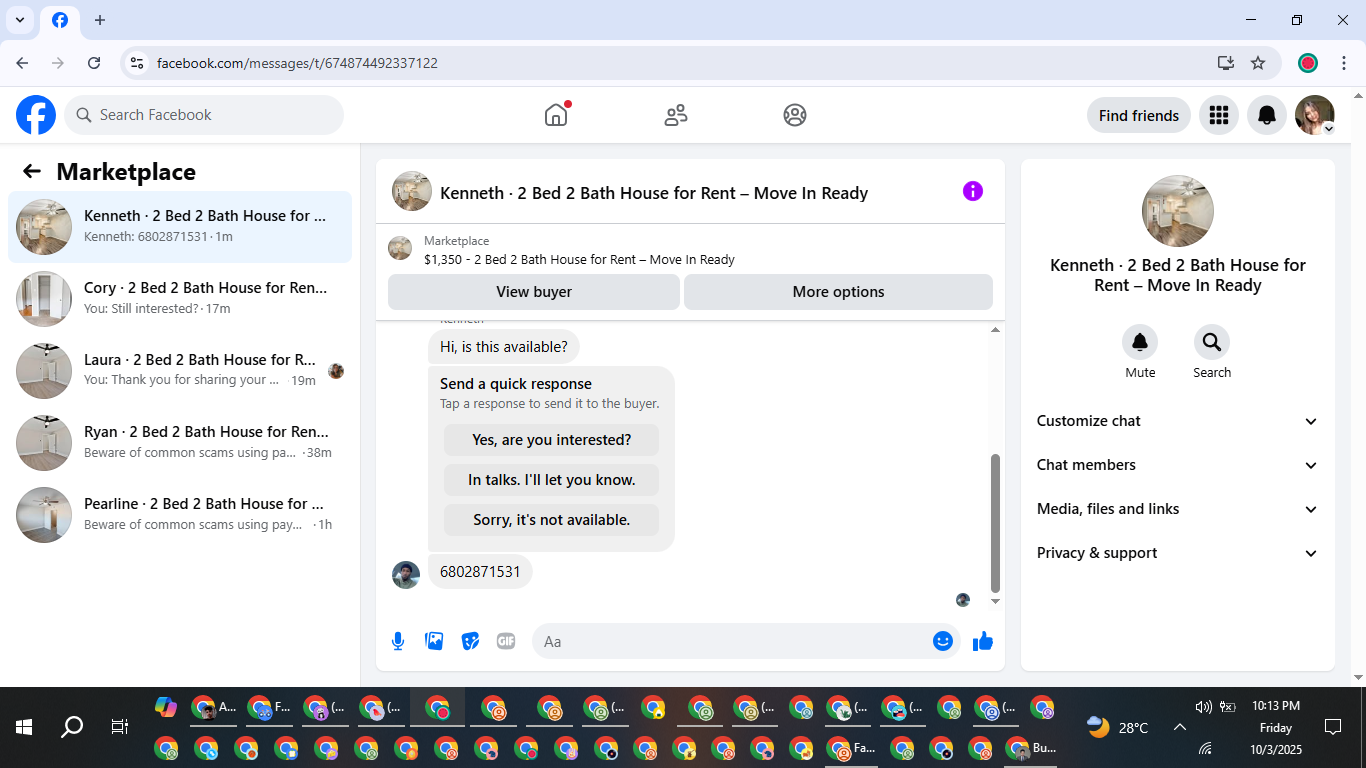Open the Groups icon in top navigation
The height and width of the screenshot is (768, 1366).
pos(795,115)
